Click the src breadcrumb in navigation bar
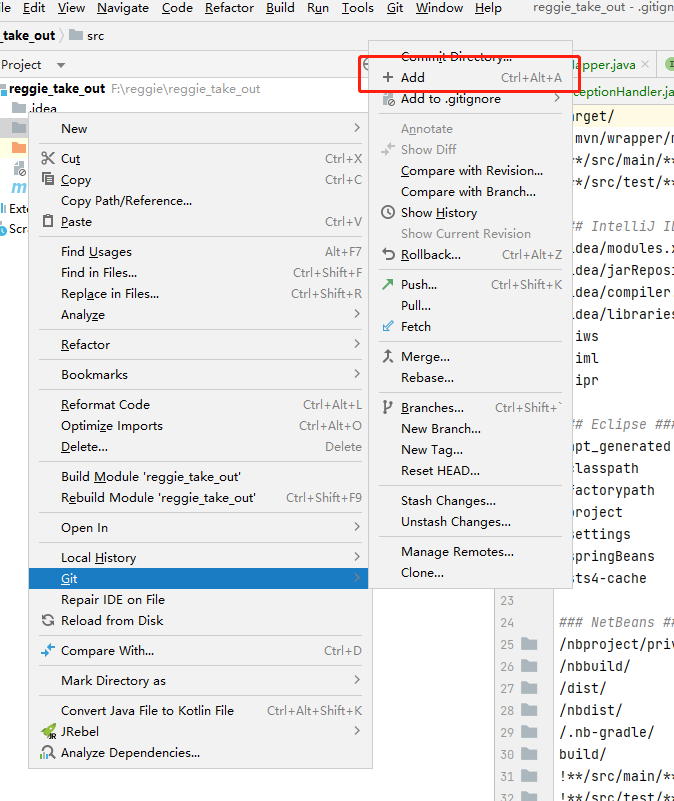This screenshot has width=674, height=801. click(95, 35)
